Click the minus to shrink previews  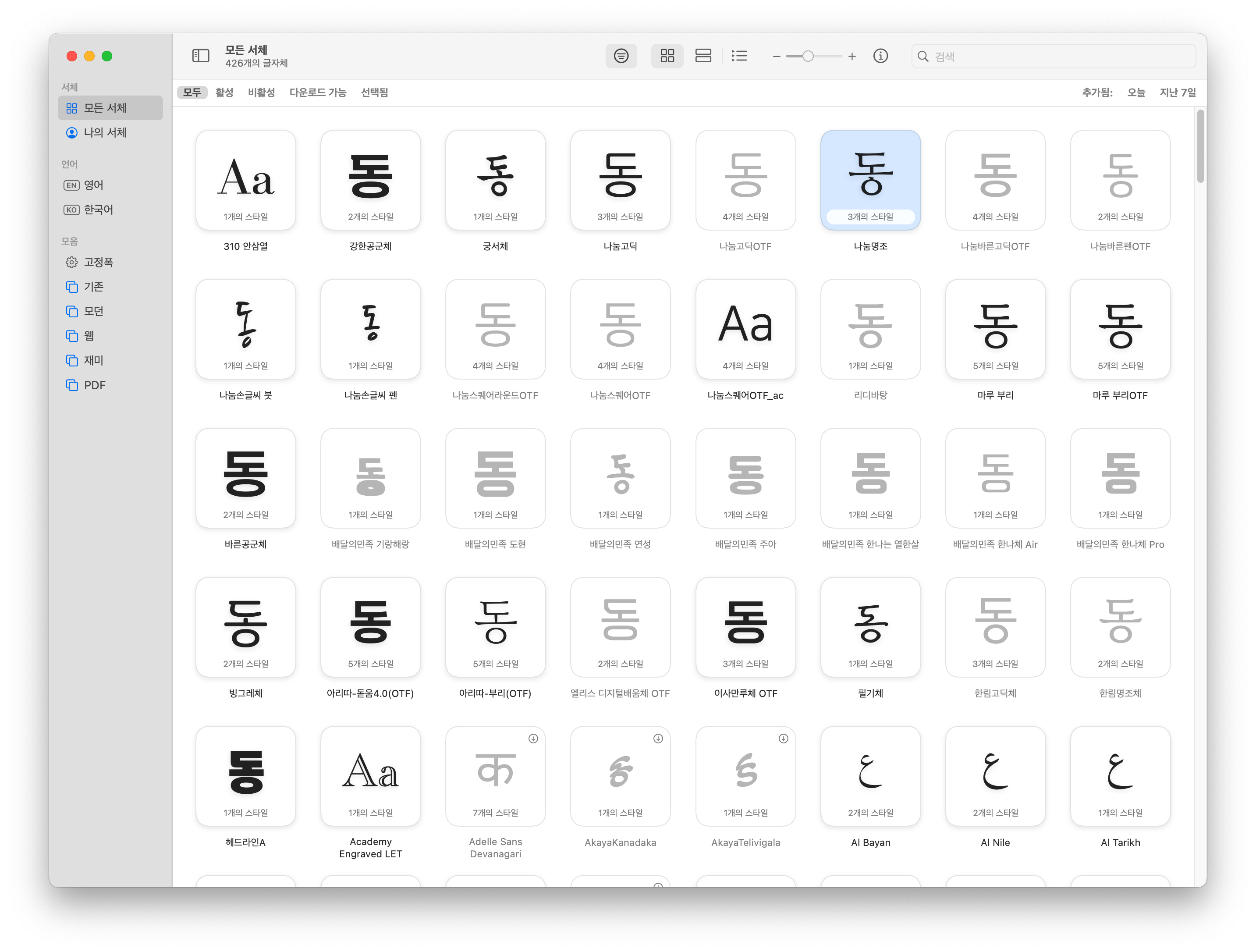click(x=776, y=56)
